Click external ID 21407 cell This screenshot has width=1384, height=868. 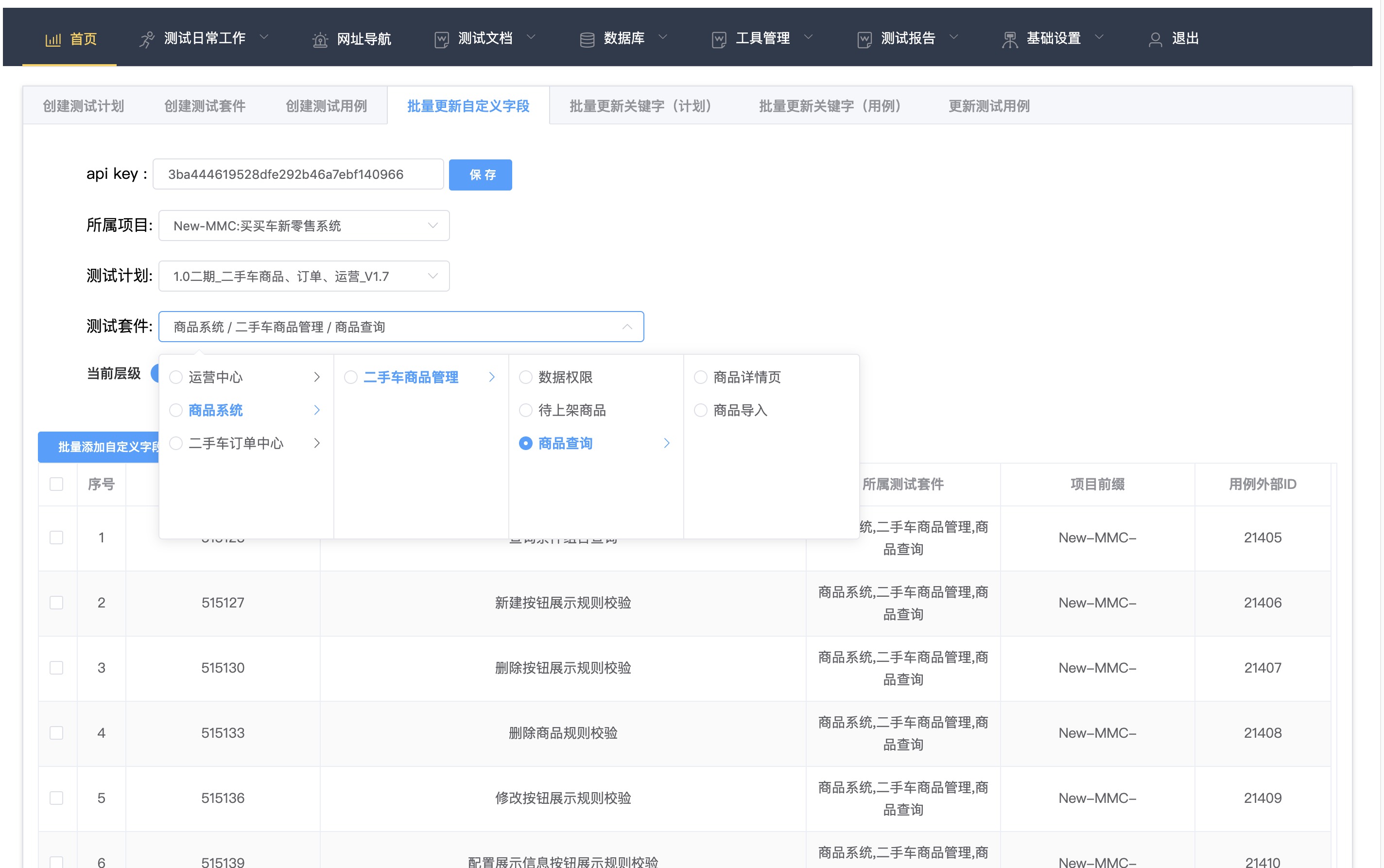click(x=1263, y=668)
